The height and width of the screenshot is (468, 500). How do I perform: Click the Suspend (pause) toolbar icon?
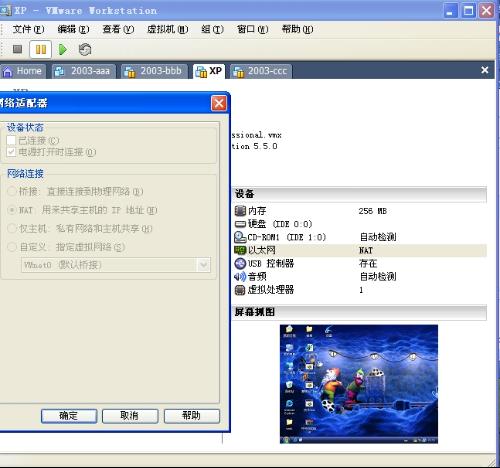pyautogui.click(x=41, y=49)
